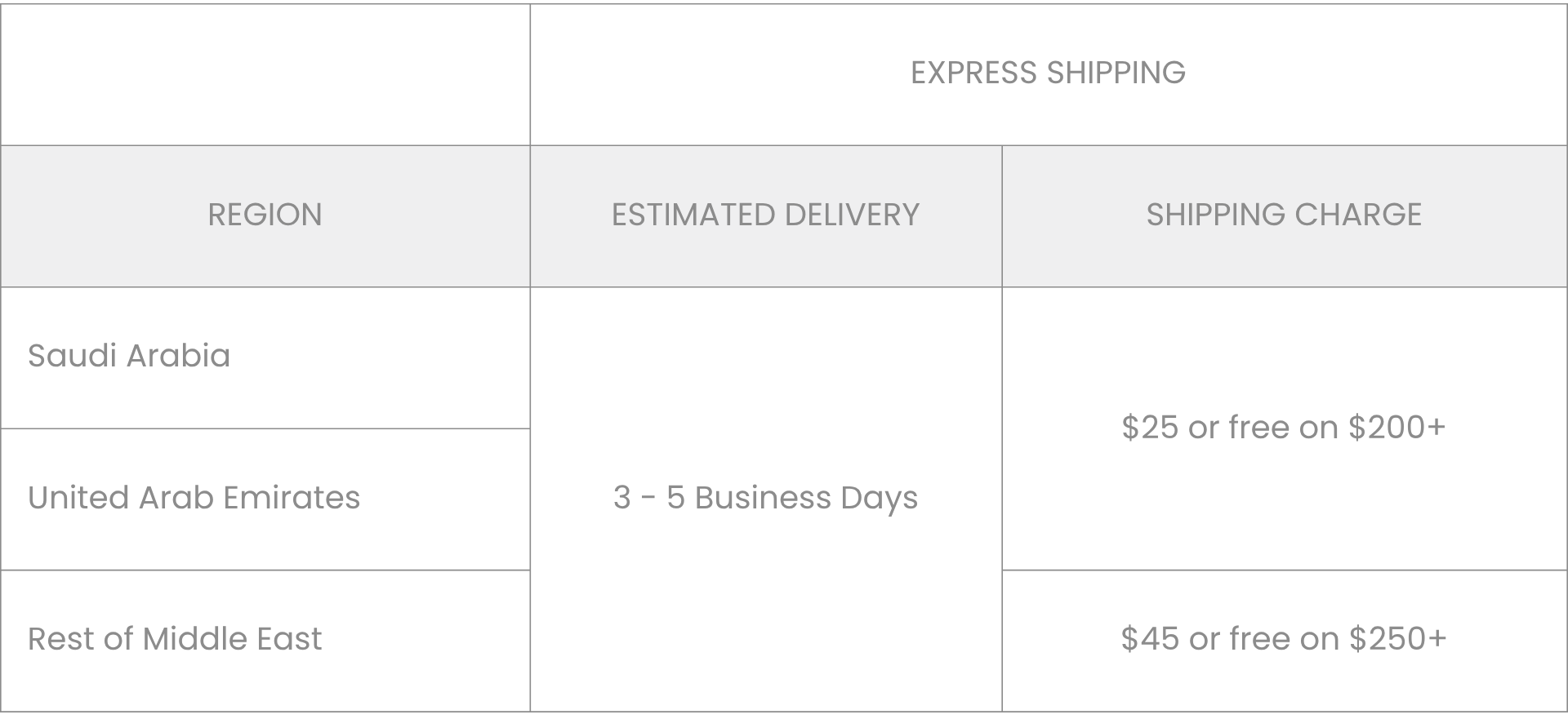Screen dimensions: 1568x719
Task: Click the ESTIMATED DELIVERY column header
Action: pyautogui.click(x=765, y=215)
